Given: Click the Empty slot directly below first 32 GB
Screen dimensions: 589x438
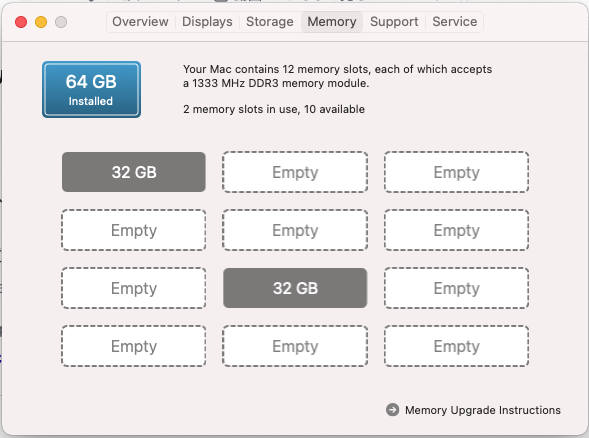Looking at the screenshot, I should pyautogui.click(x=134, y=230).
